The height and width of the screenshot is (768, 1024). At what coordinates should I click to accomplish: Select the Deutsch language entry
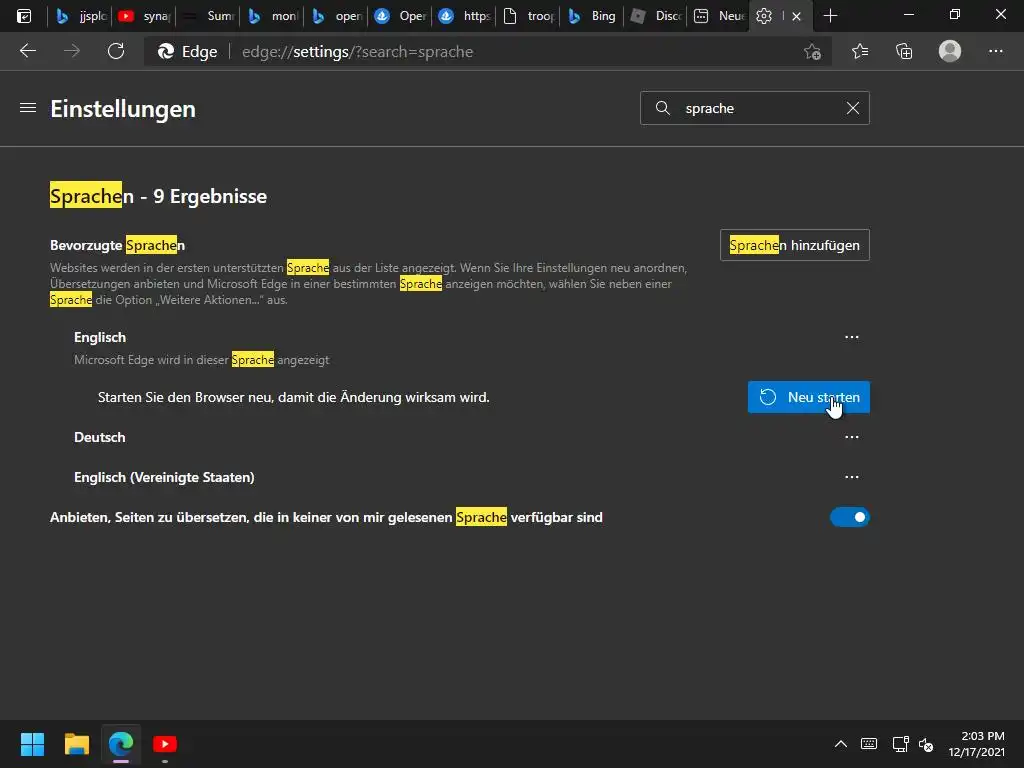tap(99, 437)
